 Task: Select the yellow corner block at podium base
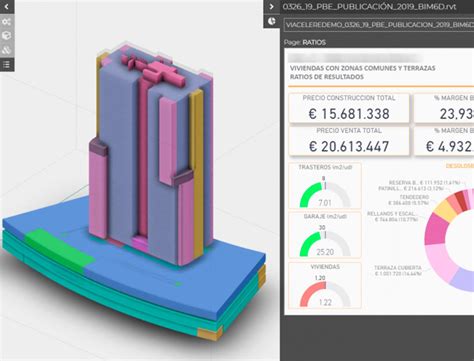[x=210, y=333]
